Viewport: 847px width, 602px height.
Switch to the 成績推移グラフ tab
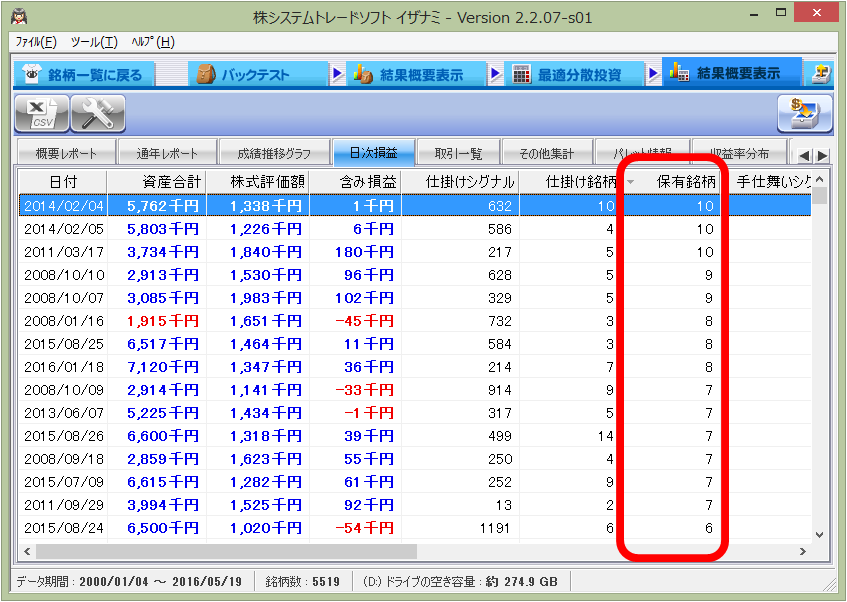click(274, 153)
